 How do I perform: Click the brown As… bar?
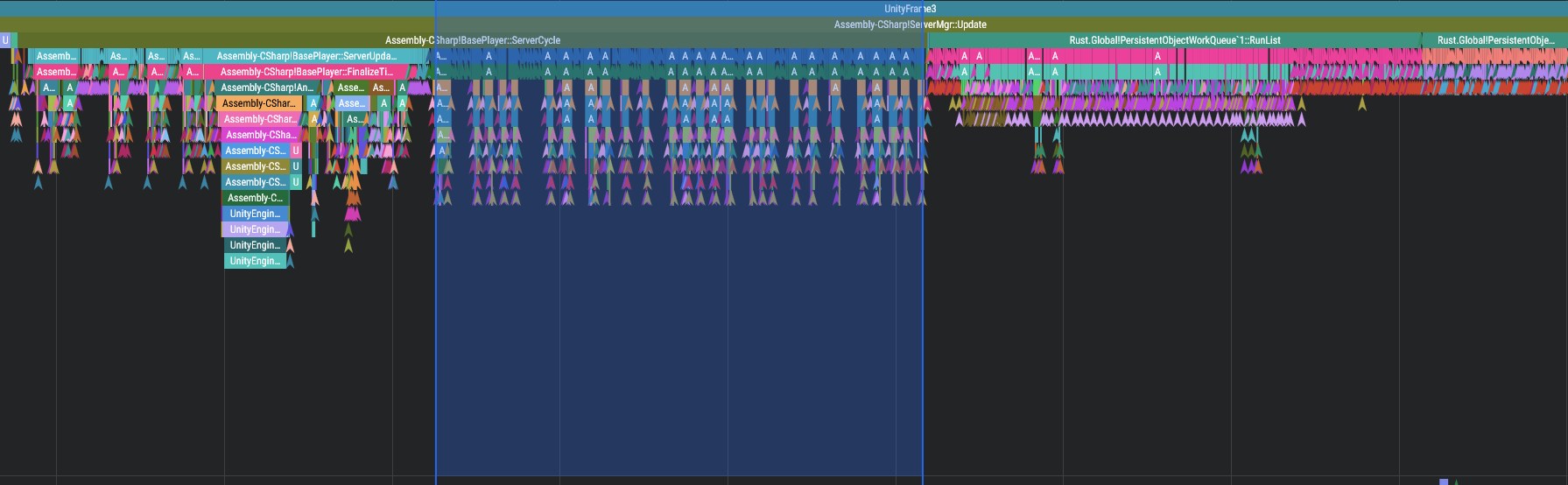point(380,88)
